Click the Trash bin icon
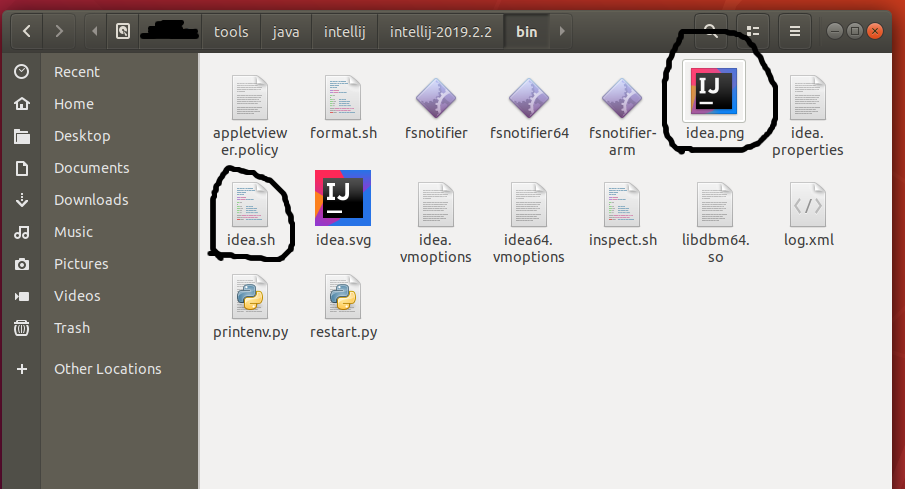Viewport: 905px width, 489px height. pos(21,328)
